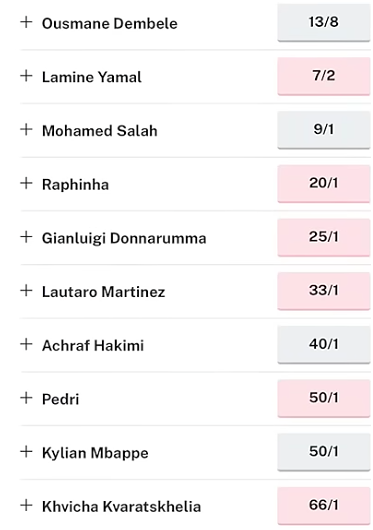The image size is (373, 530).
Task: Expand the plus icon beside Mohamed Salah
Action: (x=26, y=129)
